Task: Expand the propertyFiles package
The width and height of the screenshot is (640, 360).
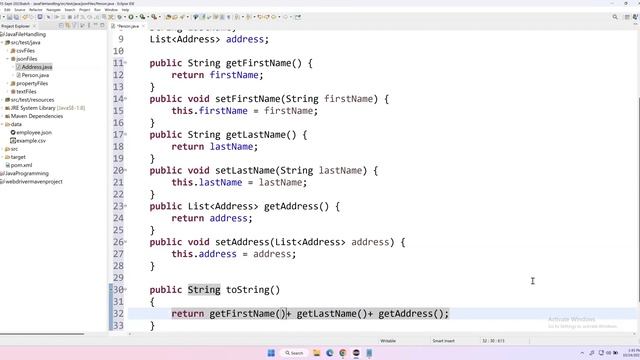Action: [x=7, y=83]
